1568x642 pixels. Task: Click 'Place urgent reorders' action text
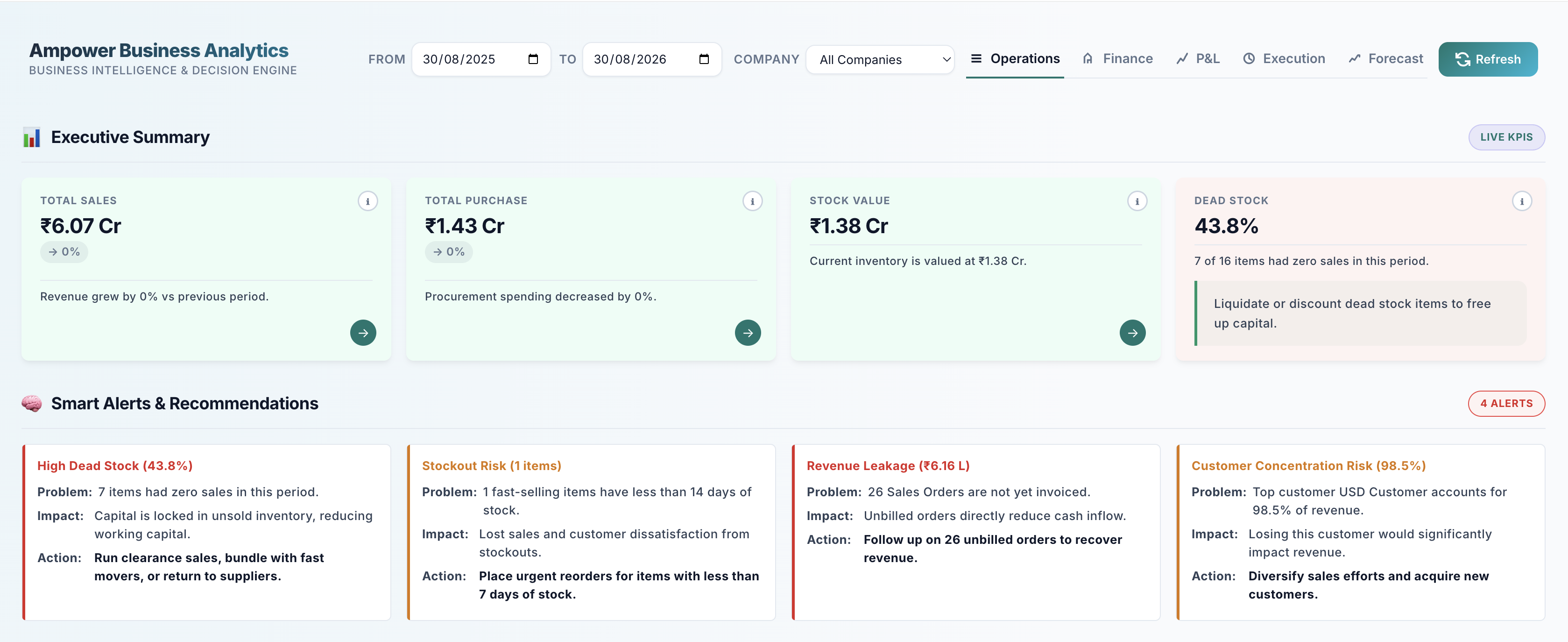[x=619, y=585]
